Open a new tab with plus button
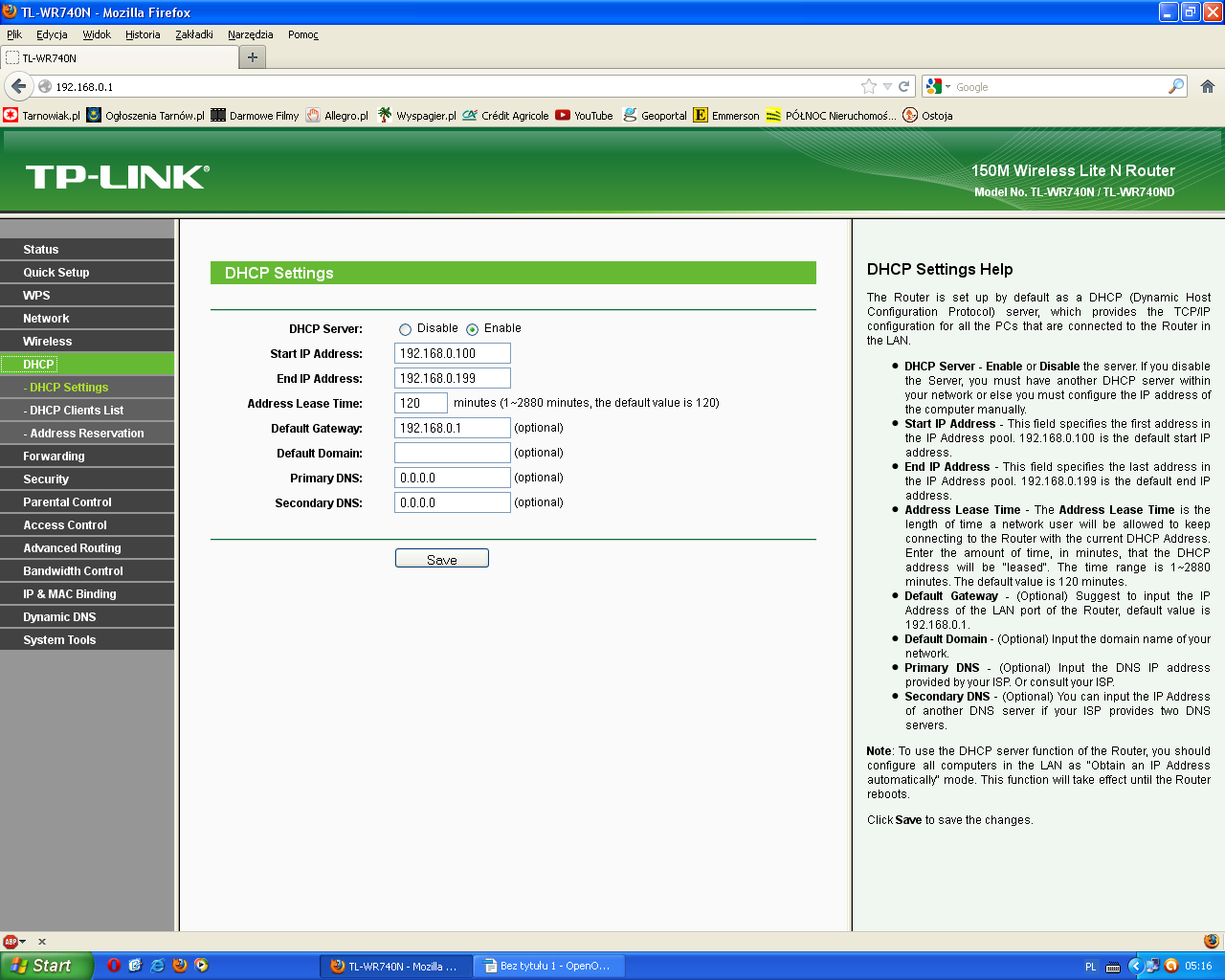Screen dimensions: 1225x980 tap(253, 57)
